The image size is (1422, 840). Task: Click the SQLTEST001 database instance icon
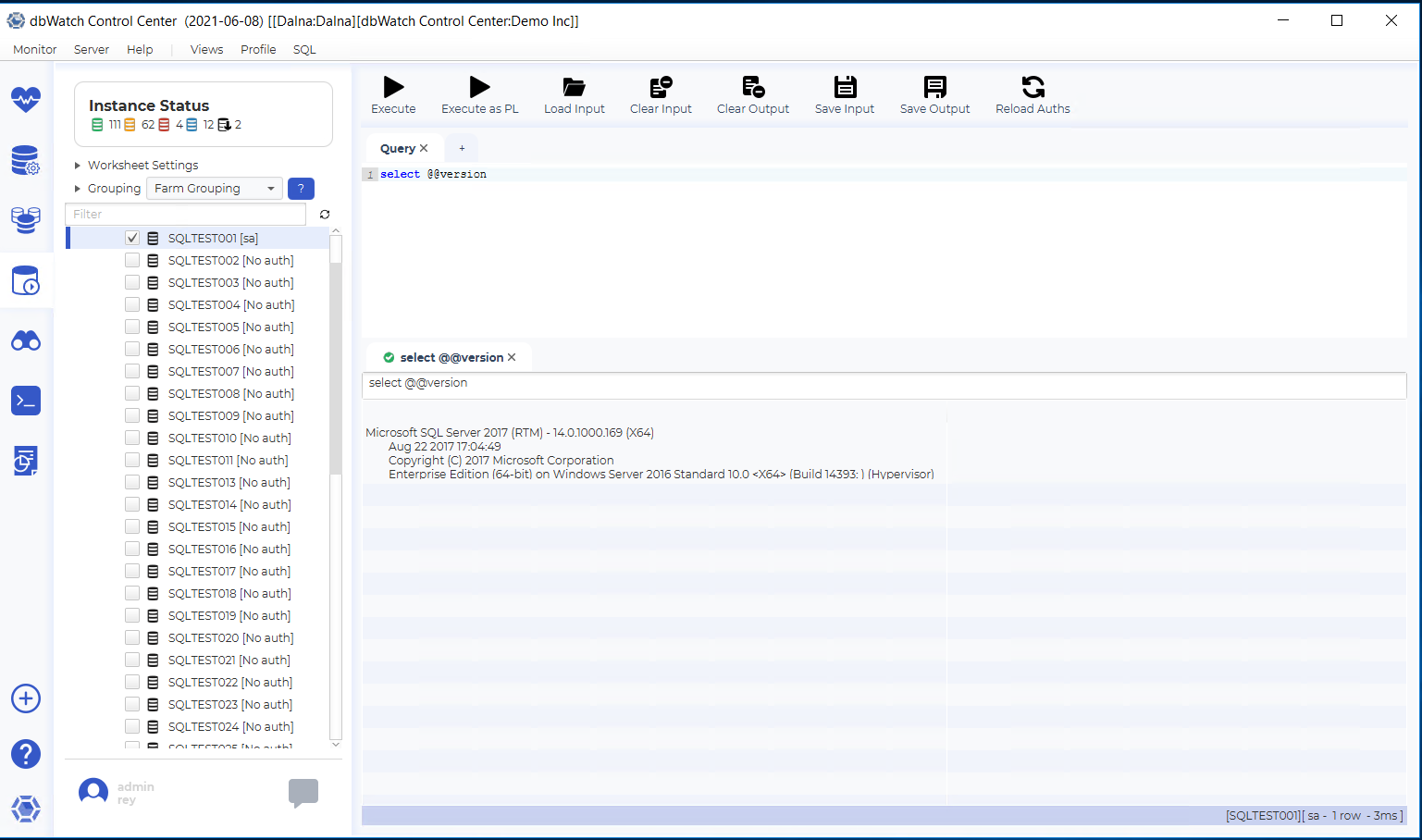point(154,238)
